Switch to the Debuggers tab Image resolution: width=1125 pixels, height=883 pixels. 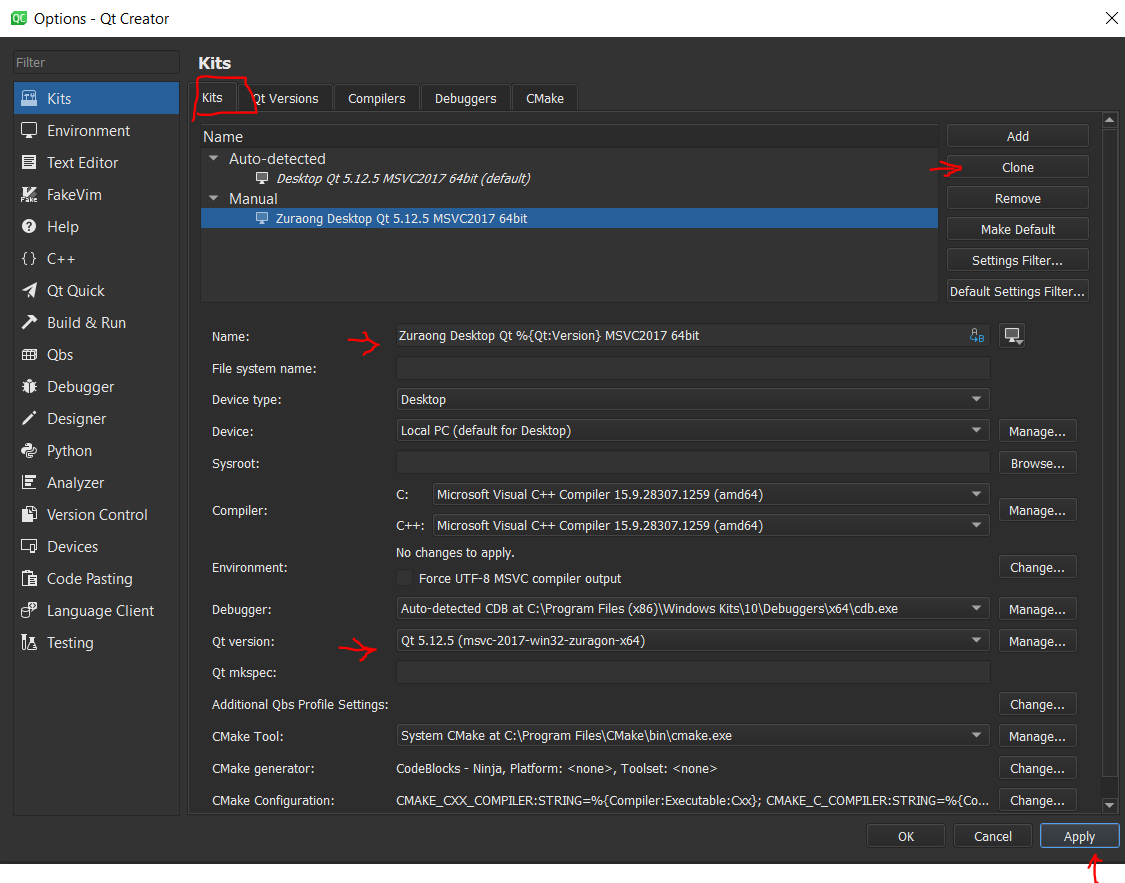466,98
